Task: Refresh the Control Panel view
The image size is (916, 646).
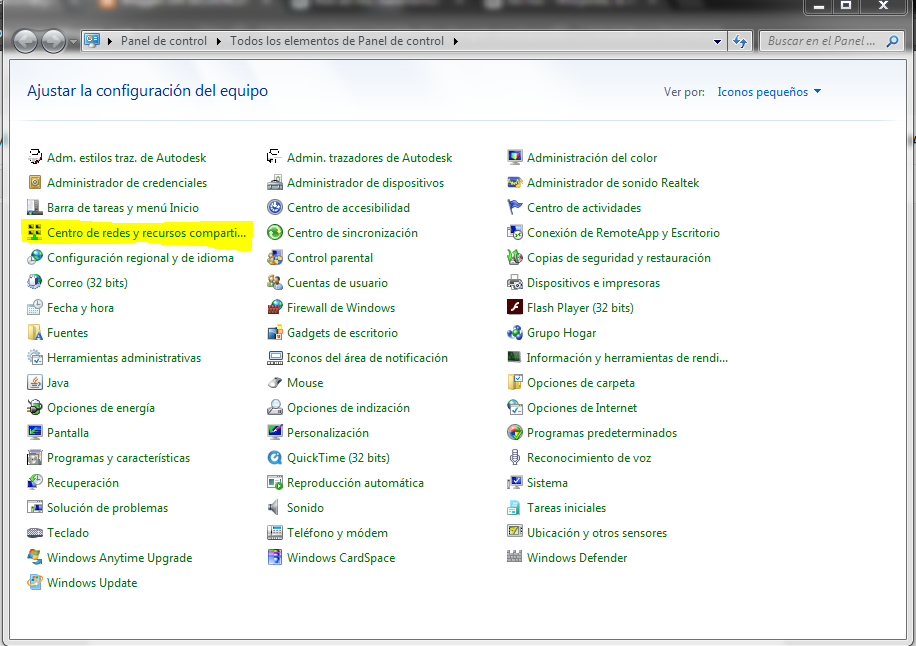Action: point(740,41)
